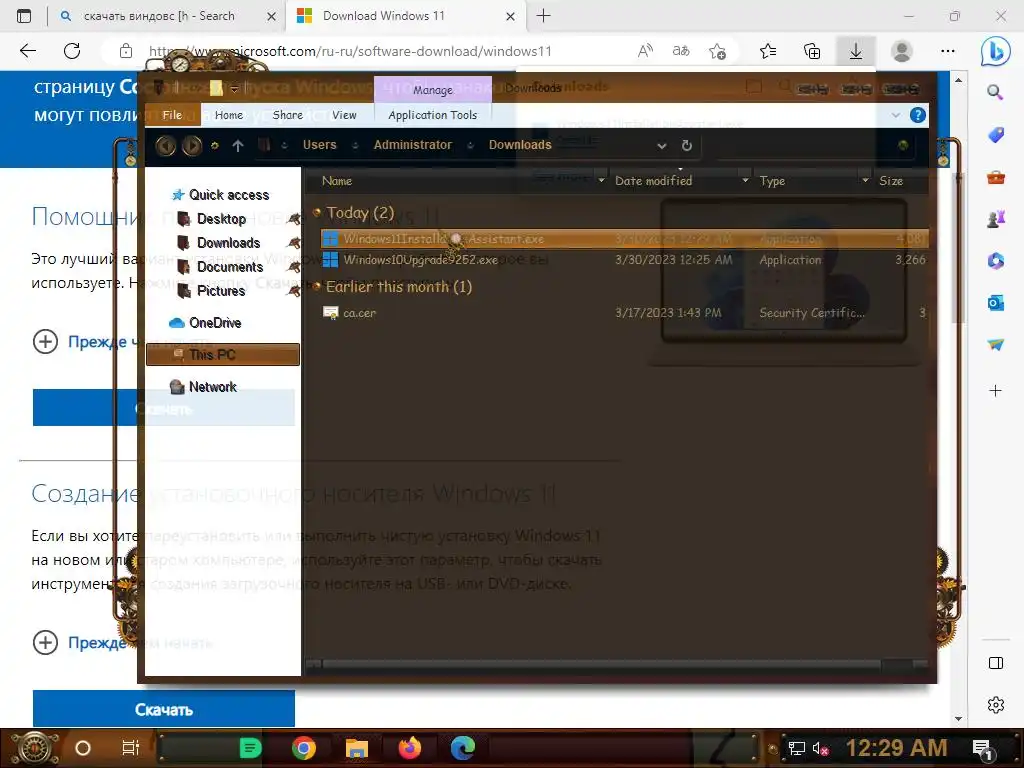
Task: Open Edge sidebar settings gear
Action: tap(995, 705)
